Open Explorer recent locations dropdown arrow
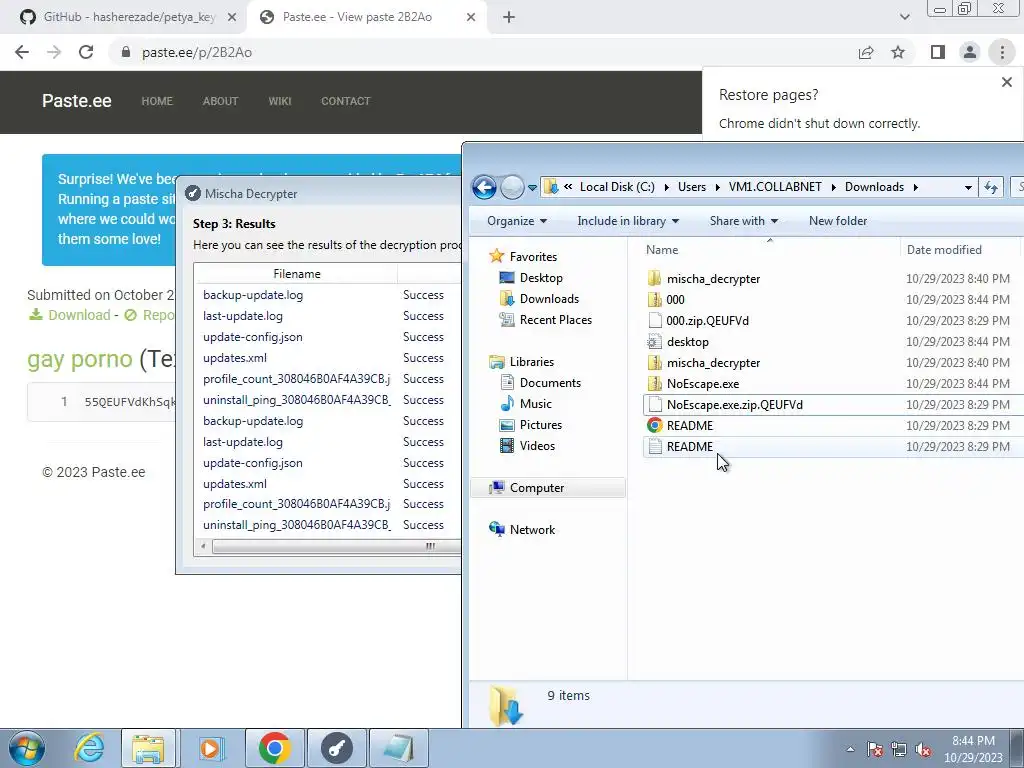Screen dimensions: 1024x768 tap(532, 188)
